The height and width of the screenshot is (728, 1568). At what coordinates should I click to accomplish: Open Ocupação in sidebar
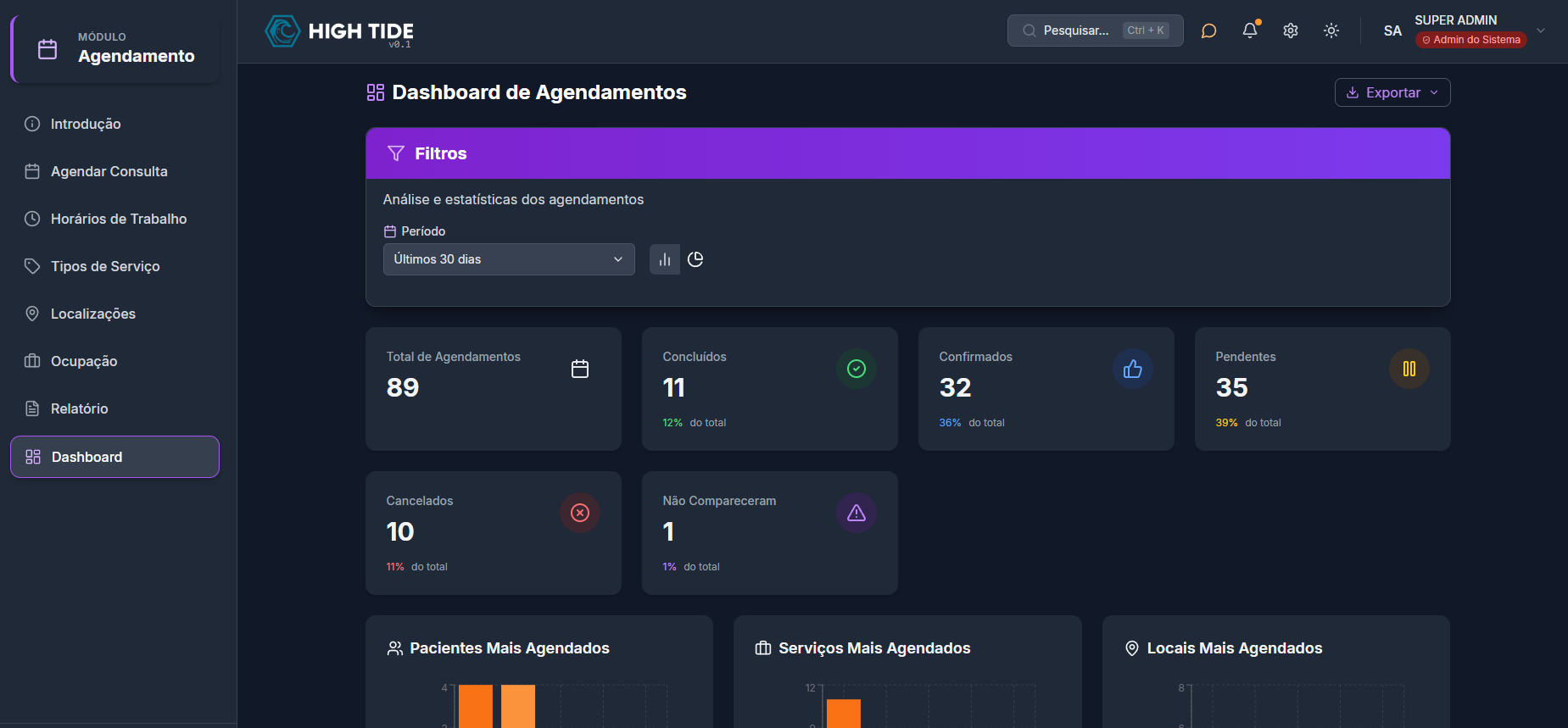point(114,361)
